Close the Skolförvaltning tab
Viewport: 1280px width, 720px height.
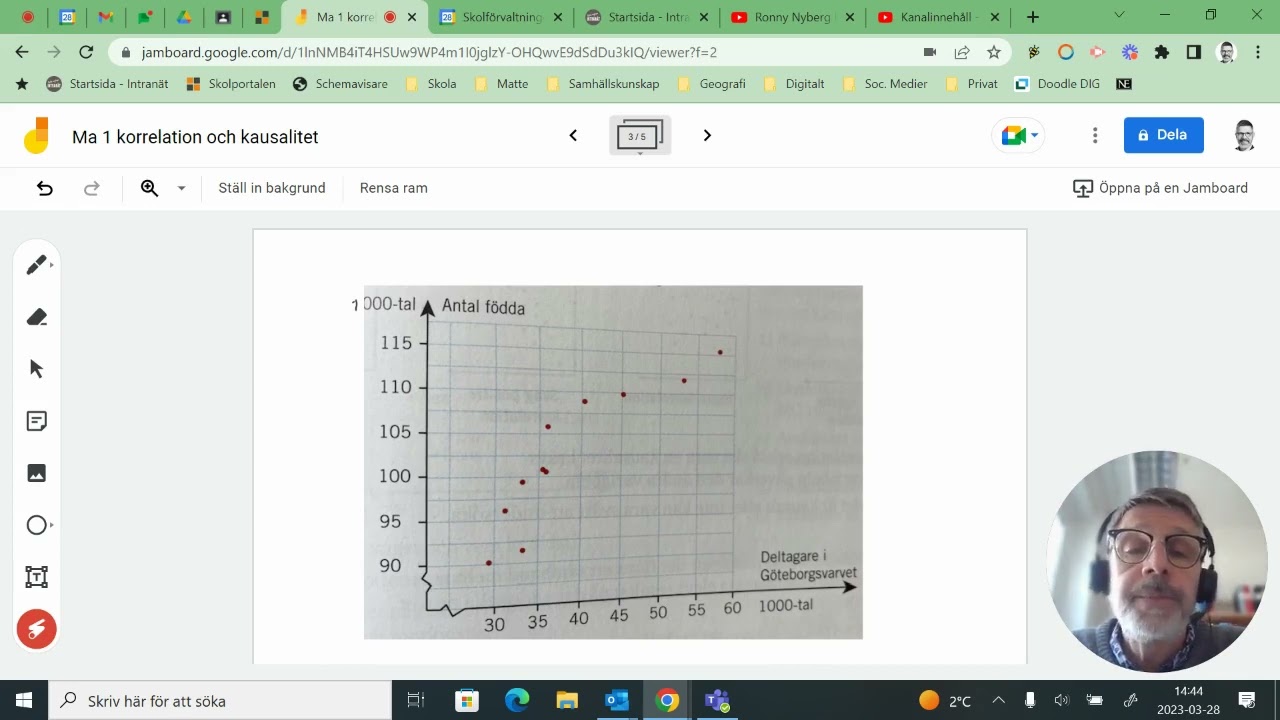pos(558,17)
